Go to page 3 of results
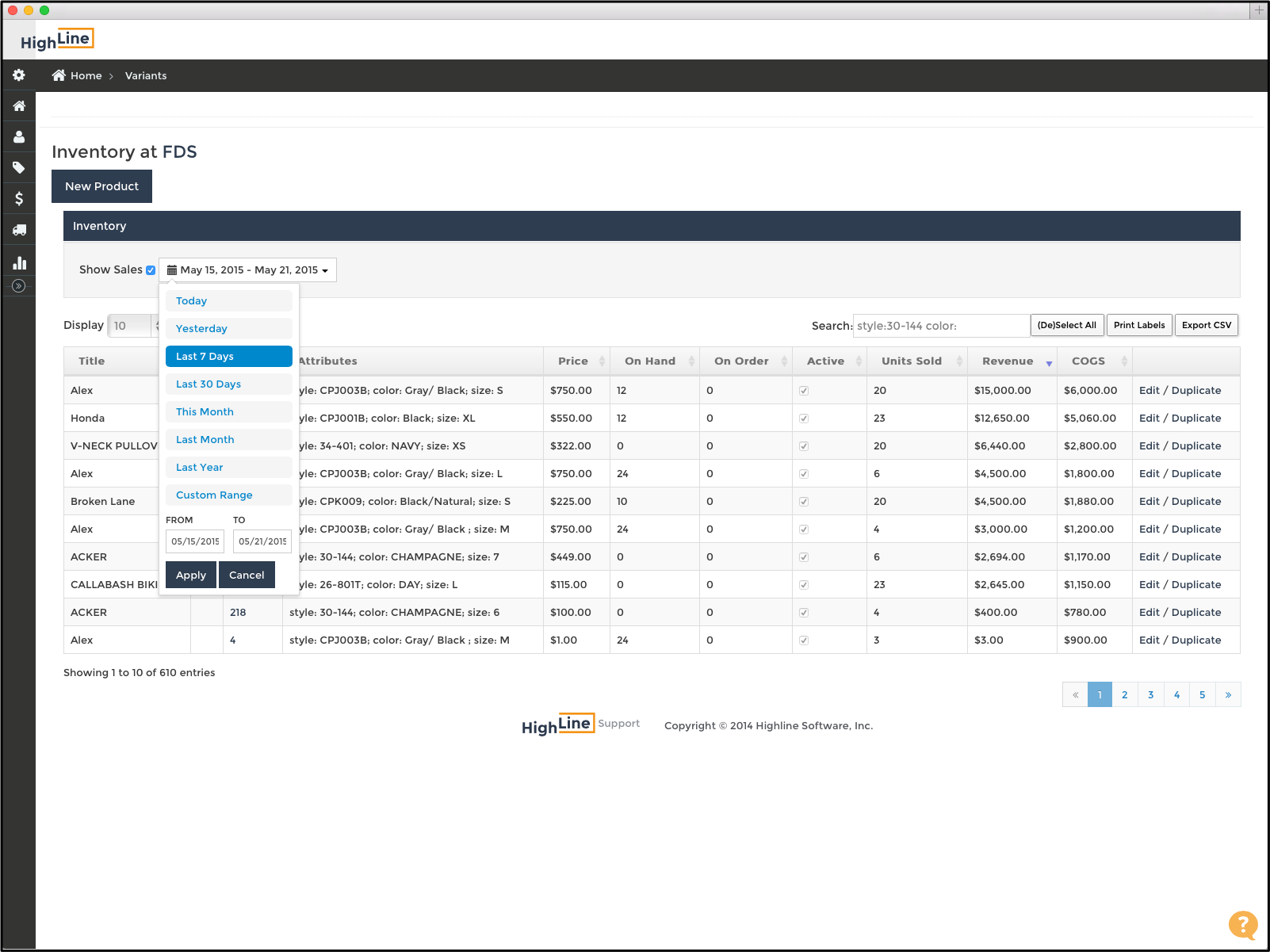The height and width of the screenshot is (952, 1270). (1150, 695)
